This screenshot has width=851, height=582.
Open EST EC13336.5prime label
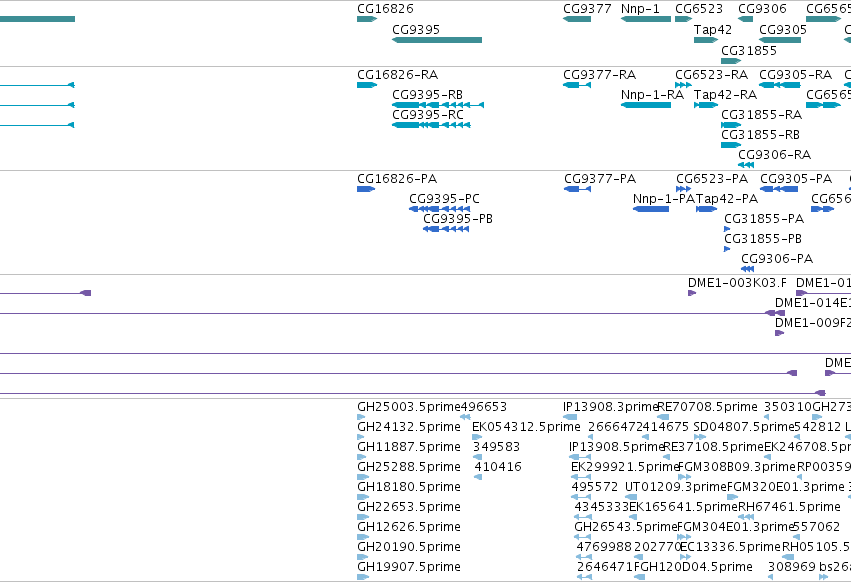coord(730,547)
